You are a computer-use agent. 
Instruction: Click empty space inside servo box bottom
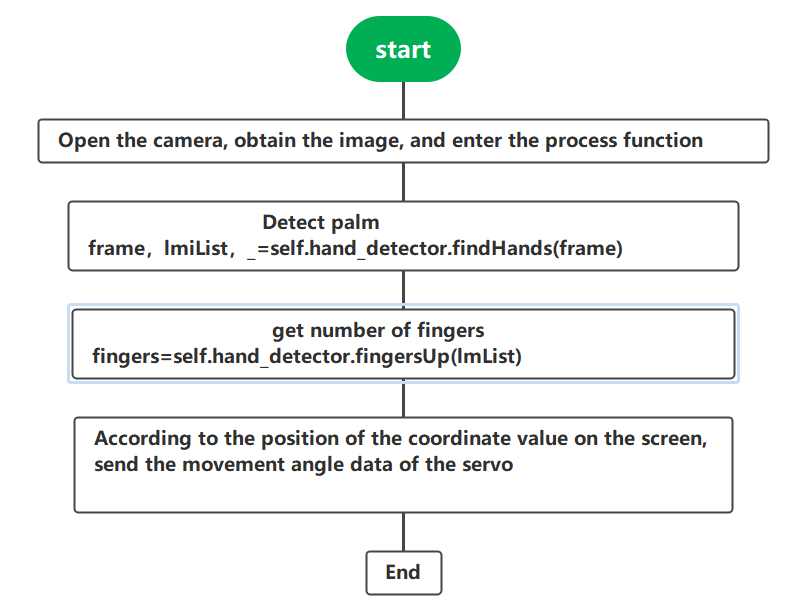tap(403, 495)
